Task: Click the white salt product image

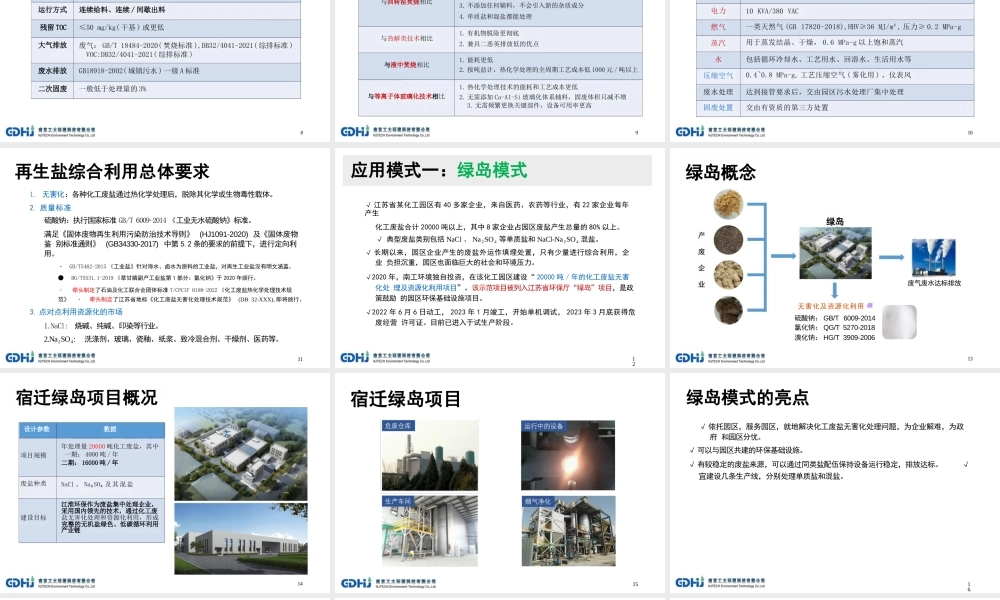Action: tap(900, 322)
